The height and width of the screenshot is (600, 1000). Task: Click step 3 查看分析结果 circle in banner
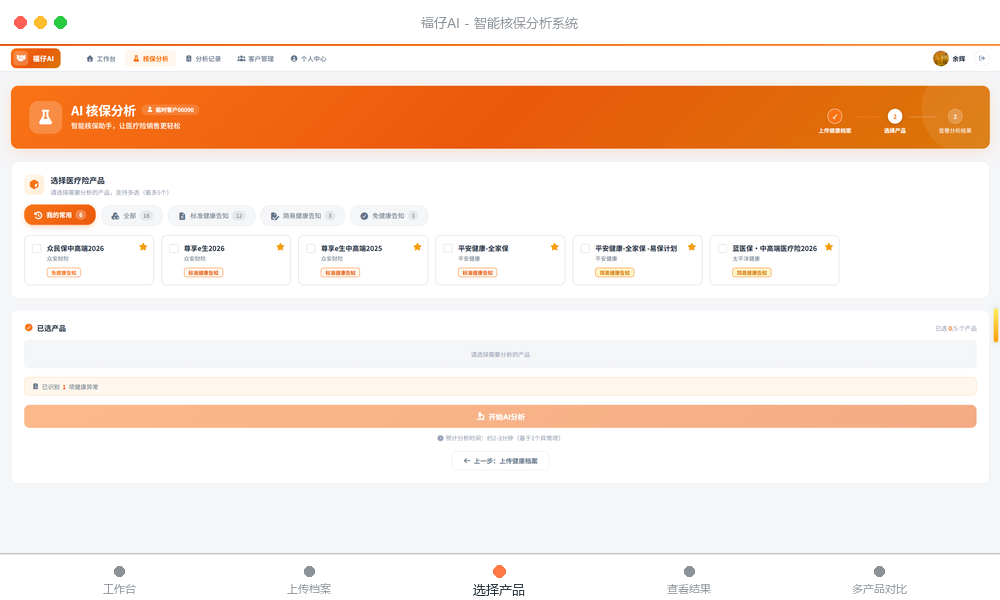954,116
